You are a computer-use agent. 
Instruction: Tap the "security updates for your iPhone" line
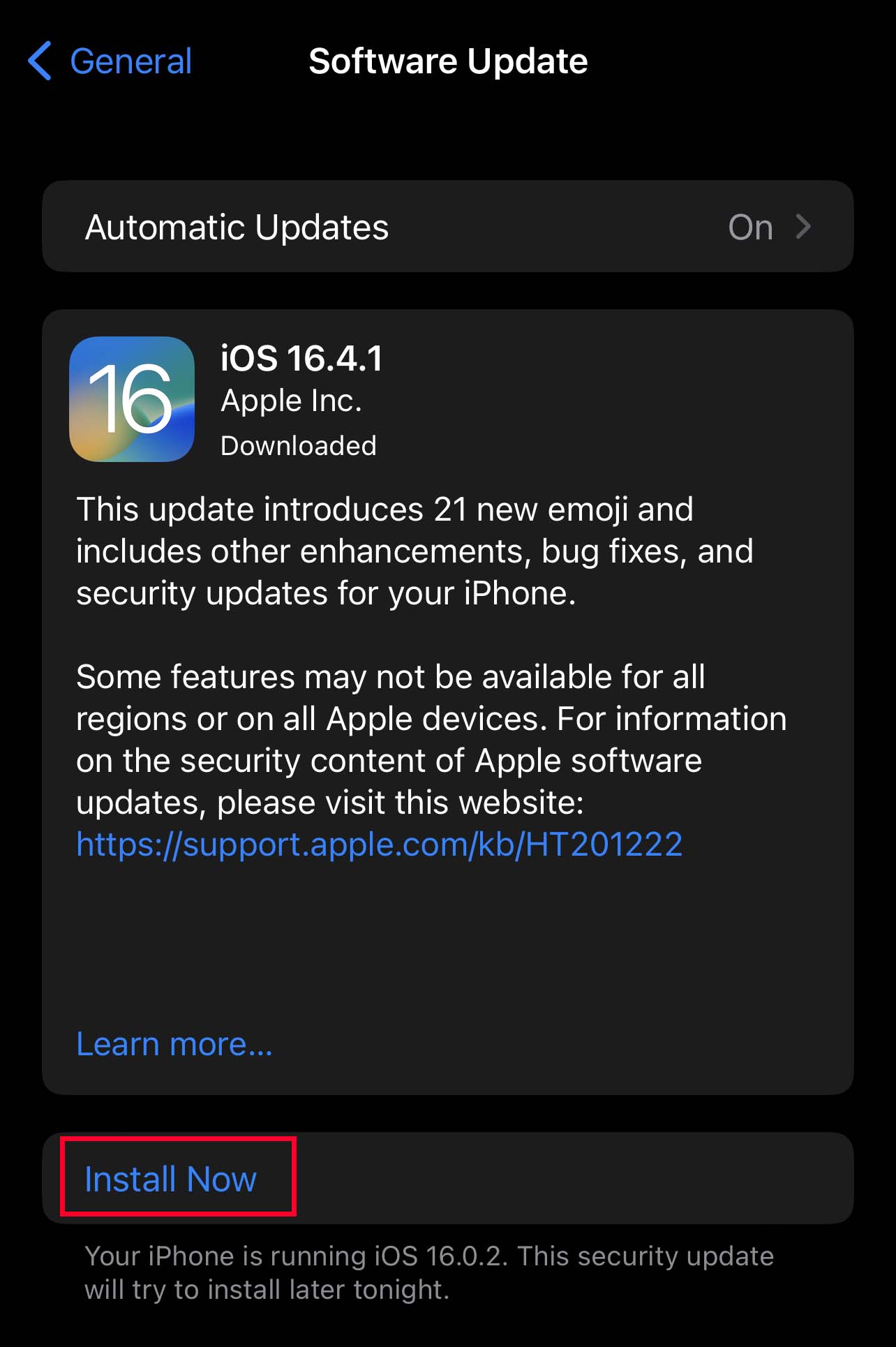[326, 593]
